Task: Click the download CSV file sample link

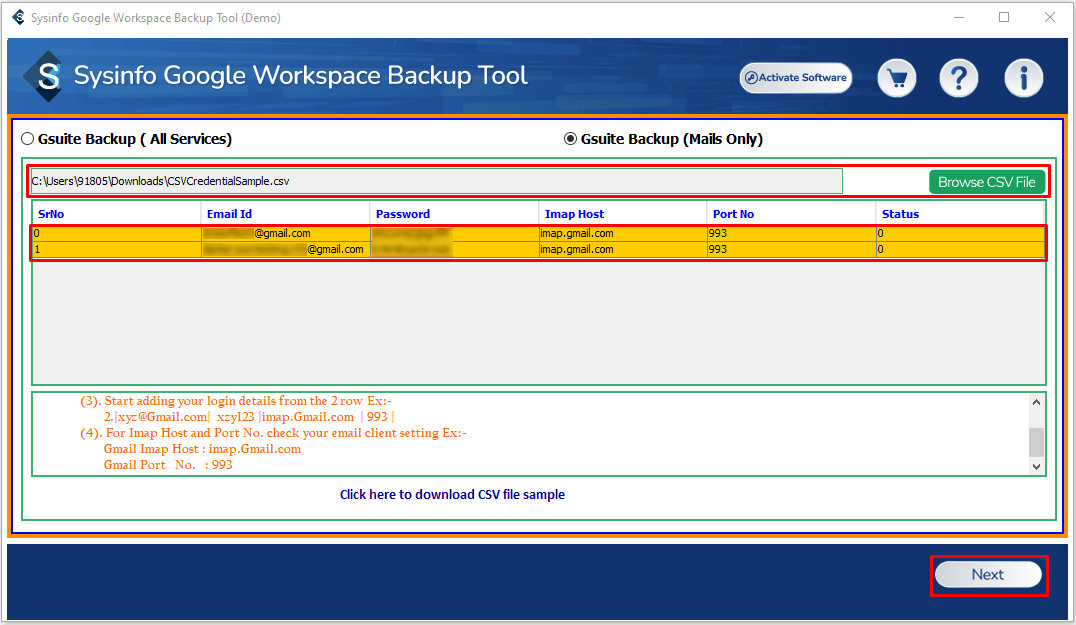Action: (x=452, y=494)
